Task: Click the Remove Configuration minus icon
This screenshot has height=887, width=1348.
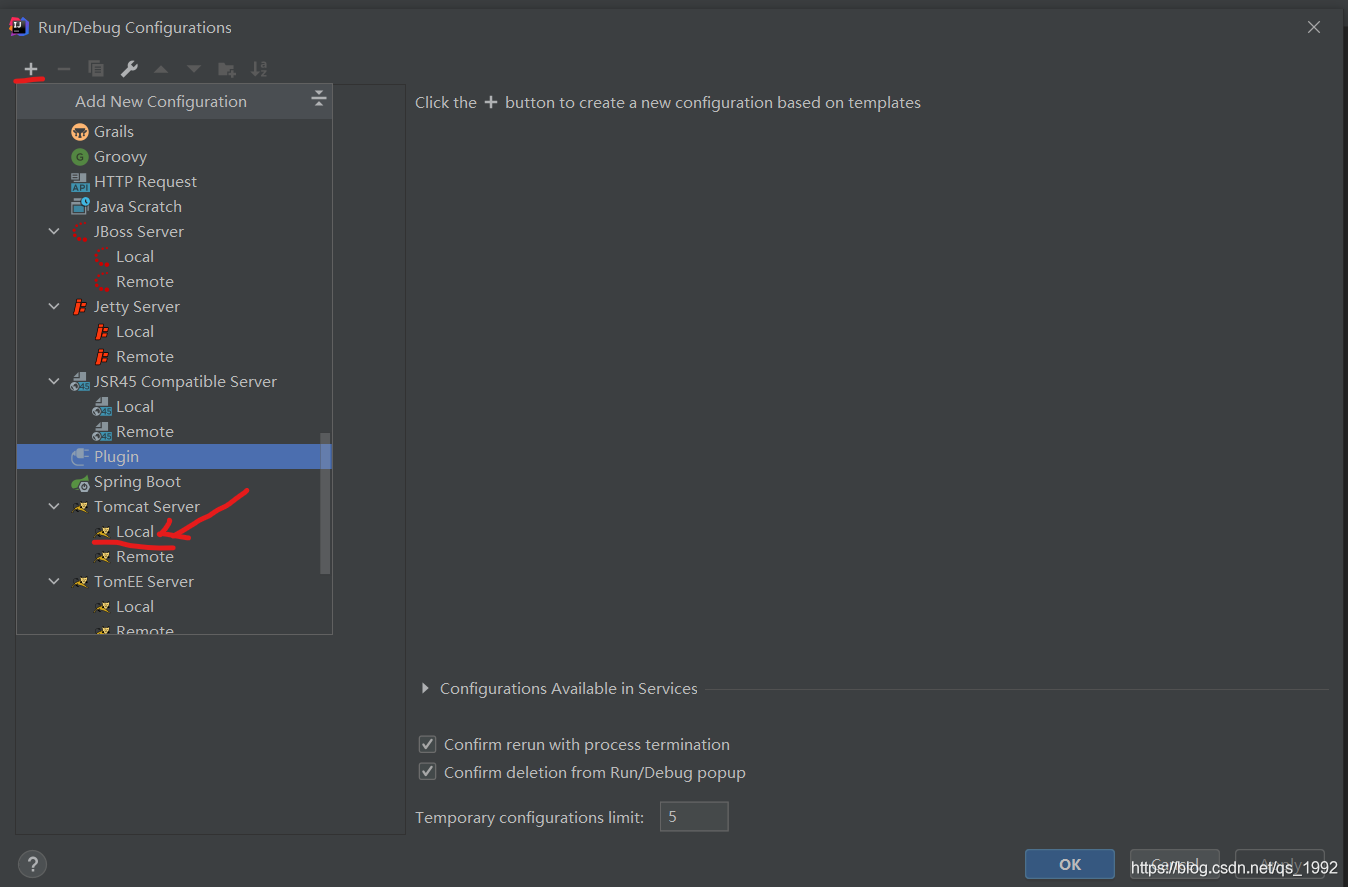Action: click(x=64, y=69)
